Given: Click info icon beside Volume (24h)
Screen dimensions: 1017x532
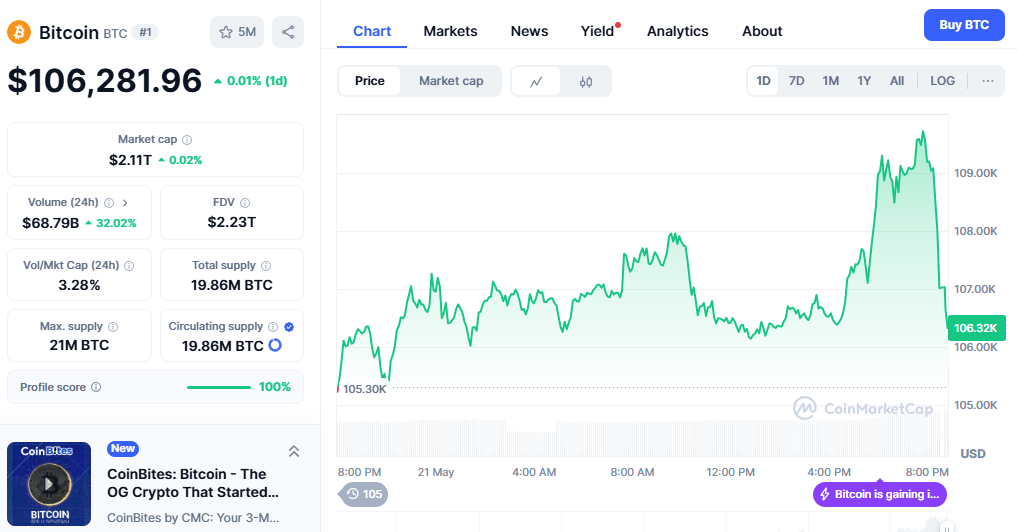Looking at the screenshot, I should point(109,202).
